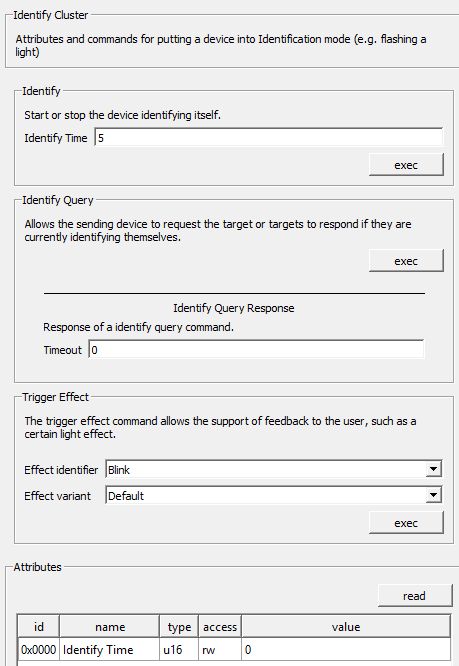Click the type column header
The height and width of the screenshot is (666, 459).
tap(179, 627)
